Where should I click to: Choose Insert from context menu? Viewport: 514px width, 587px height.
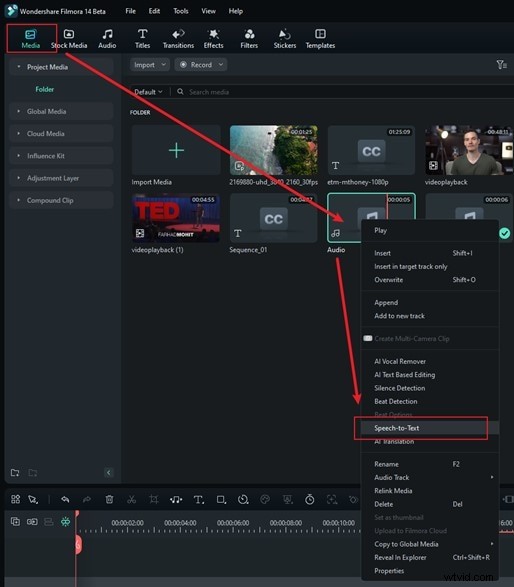pos(430,253)
